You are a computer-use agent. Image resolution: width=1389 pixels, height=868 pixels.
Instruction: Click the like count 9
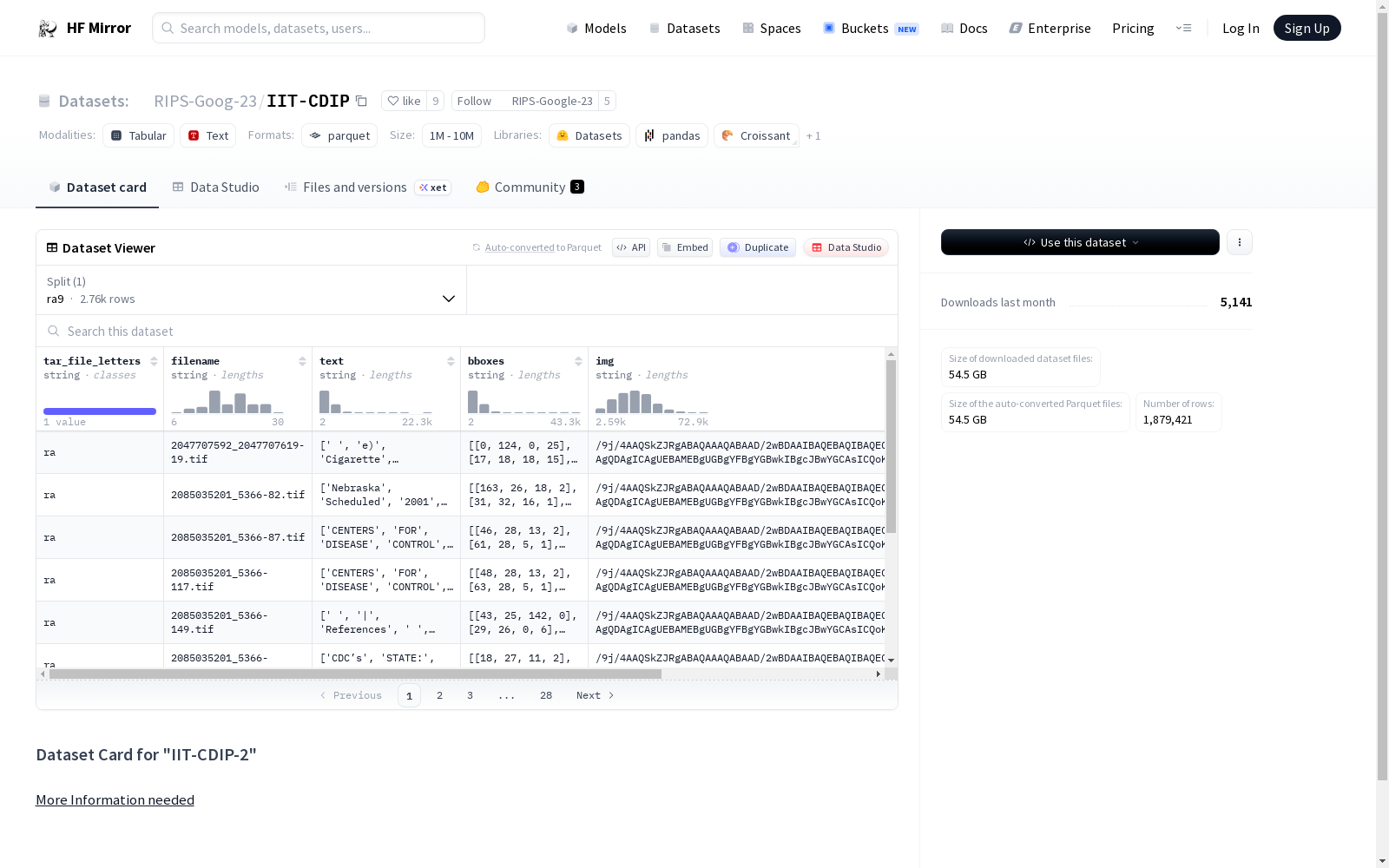[x=436, y=101]
